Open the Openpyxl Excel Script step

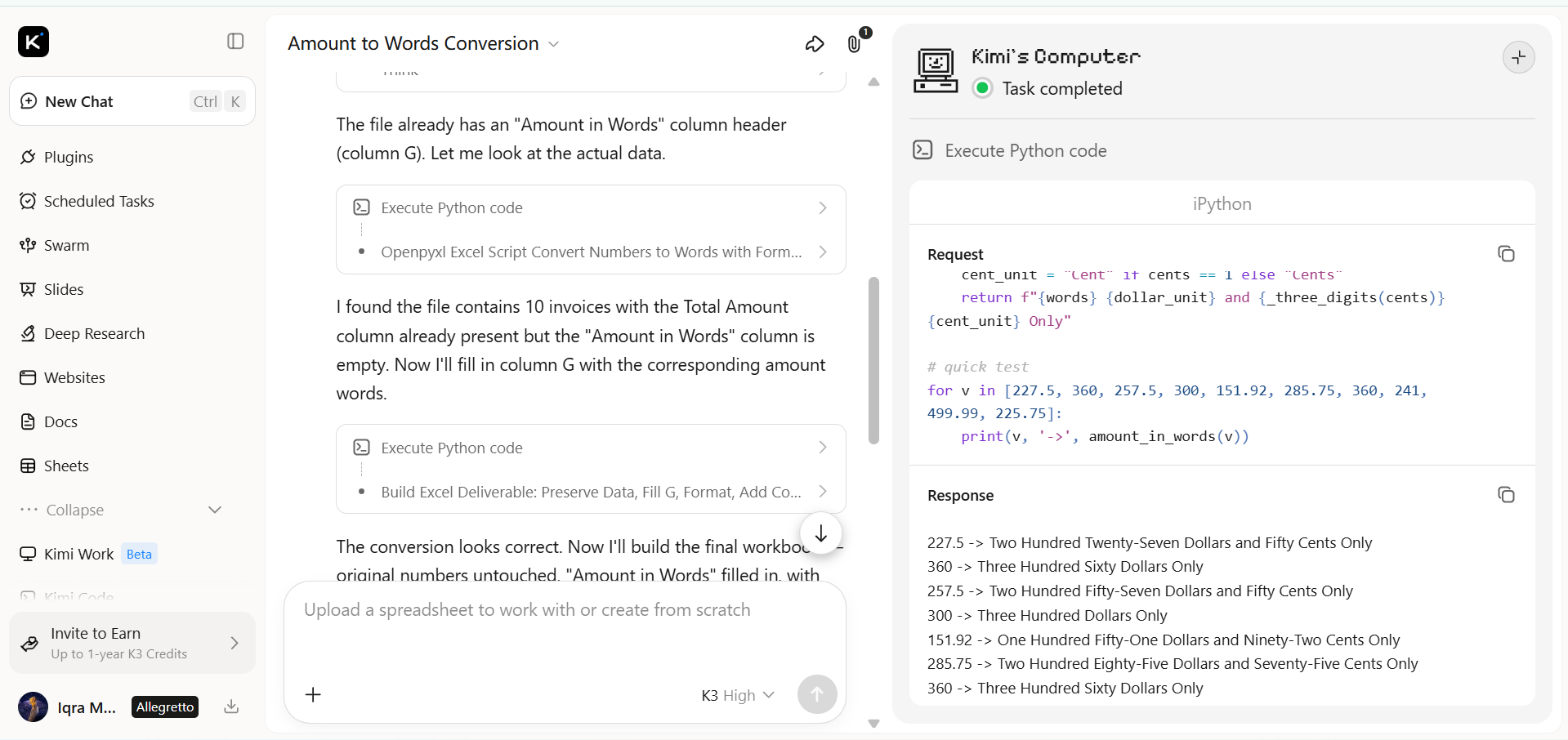point(591,252)
